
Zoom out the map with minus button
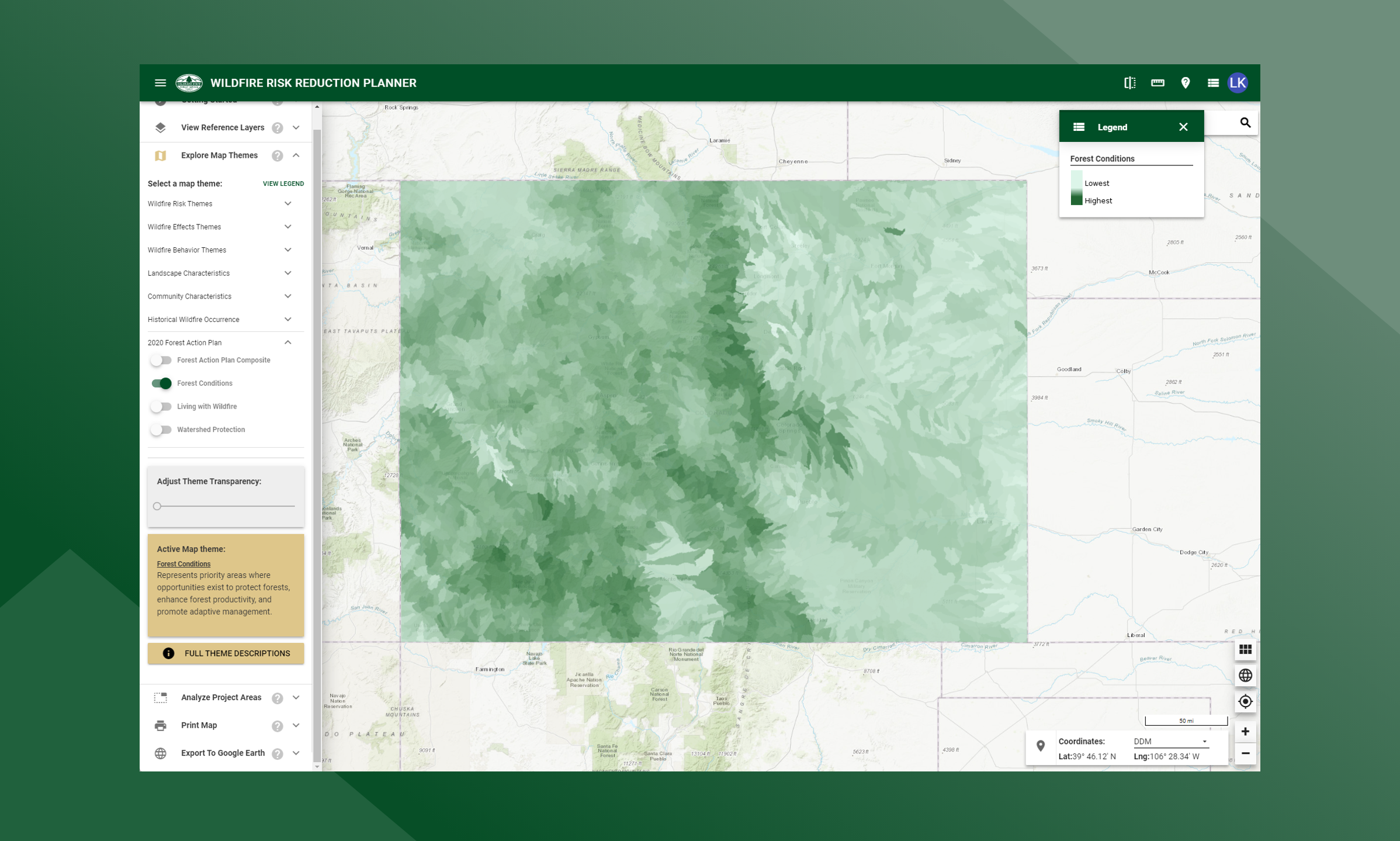[x=1245, y=753]
